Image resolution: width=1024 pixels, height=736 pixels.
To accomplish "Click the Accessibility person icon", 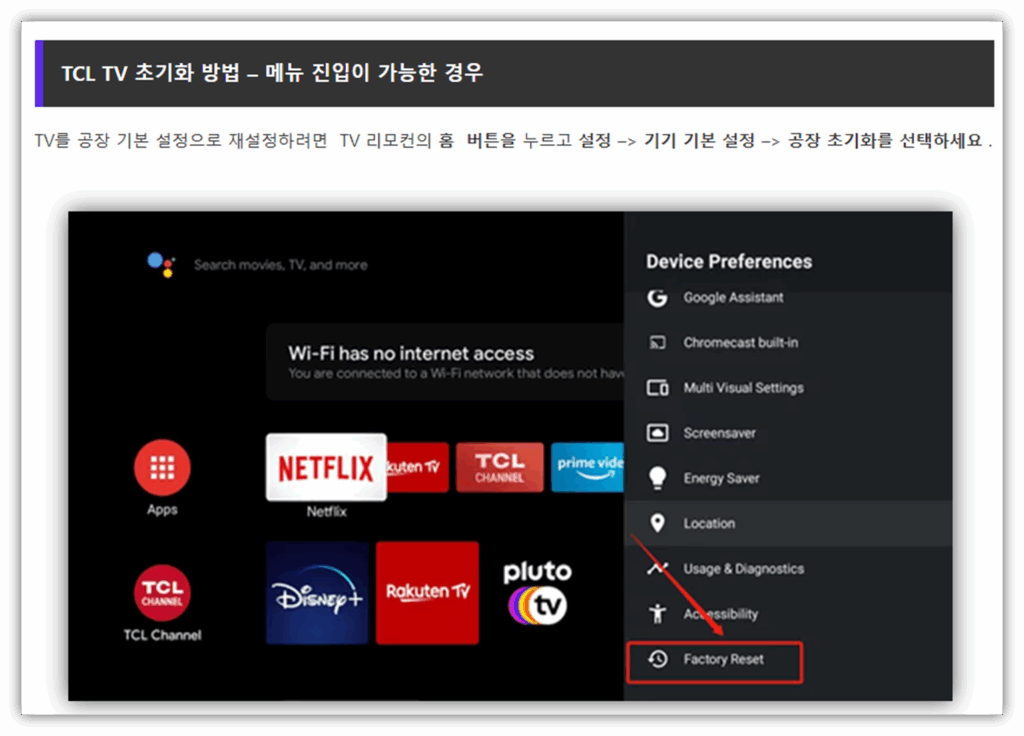I will [657, 614].
